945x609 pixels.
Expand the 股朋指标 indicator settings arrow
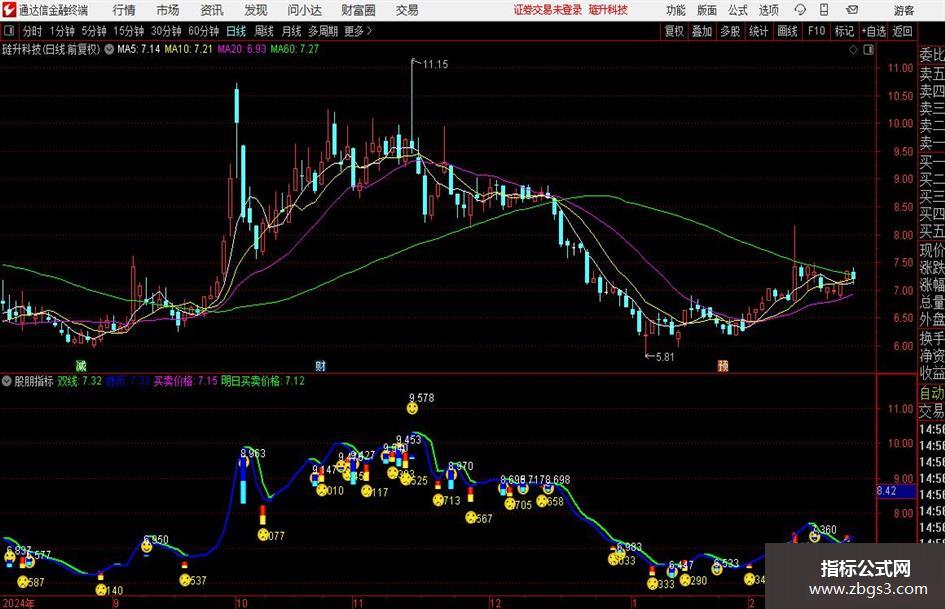pyautogui.click(x=7, y=381)
